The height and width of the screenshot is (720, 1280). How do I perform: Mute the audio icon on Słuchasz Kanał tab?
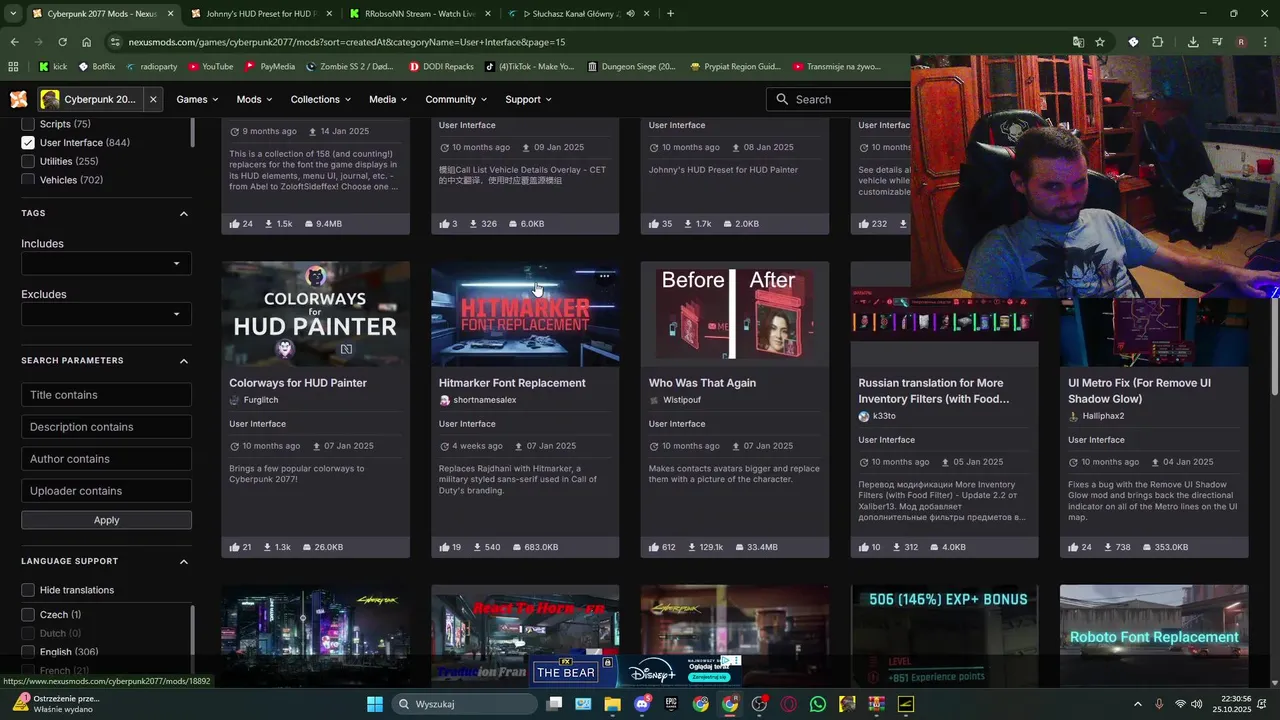pos(630,14)
